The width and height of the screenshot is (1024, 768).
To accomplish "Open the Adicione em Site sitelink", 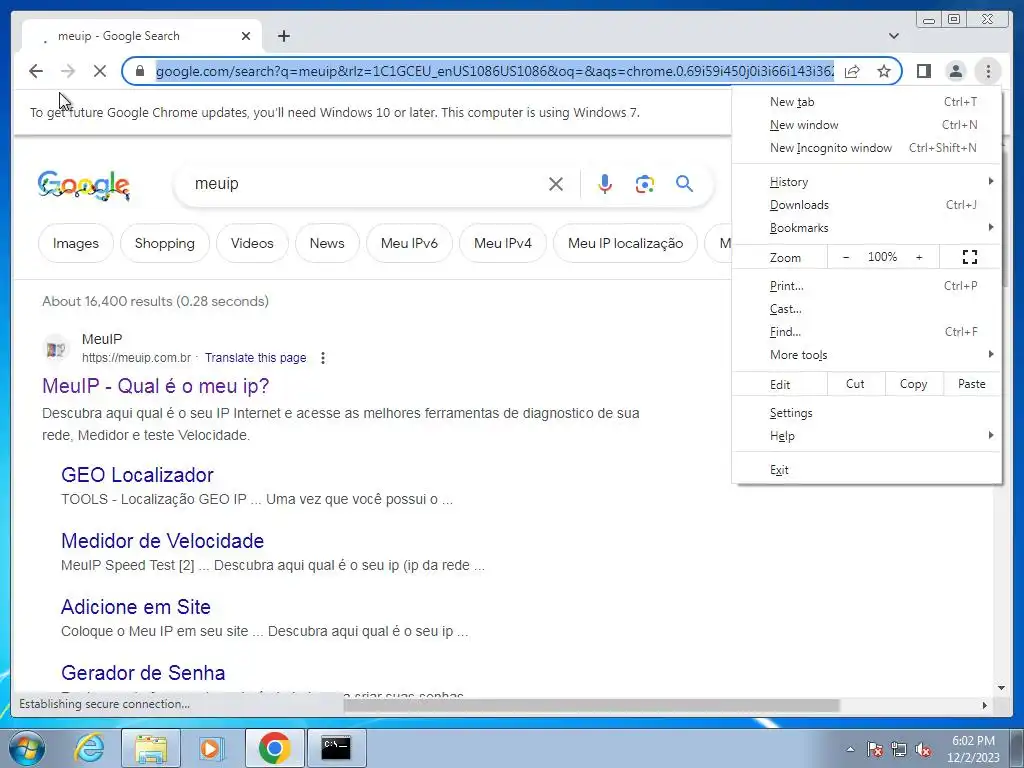I will pos(136,607).
